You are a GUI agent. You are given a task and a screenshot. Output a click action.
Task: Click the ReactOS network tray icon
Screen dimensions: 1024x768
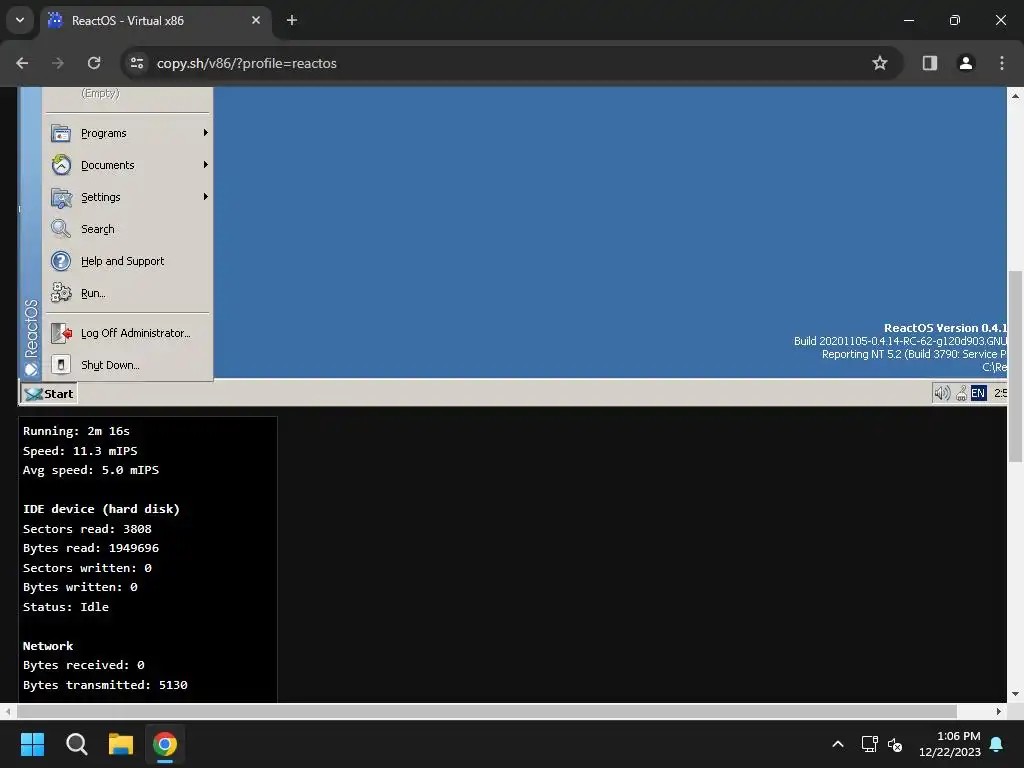[x=961, y=393]
